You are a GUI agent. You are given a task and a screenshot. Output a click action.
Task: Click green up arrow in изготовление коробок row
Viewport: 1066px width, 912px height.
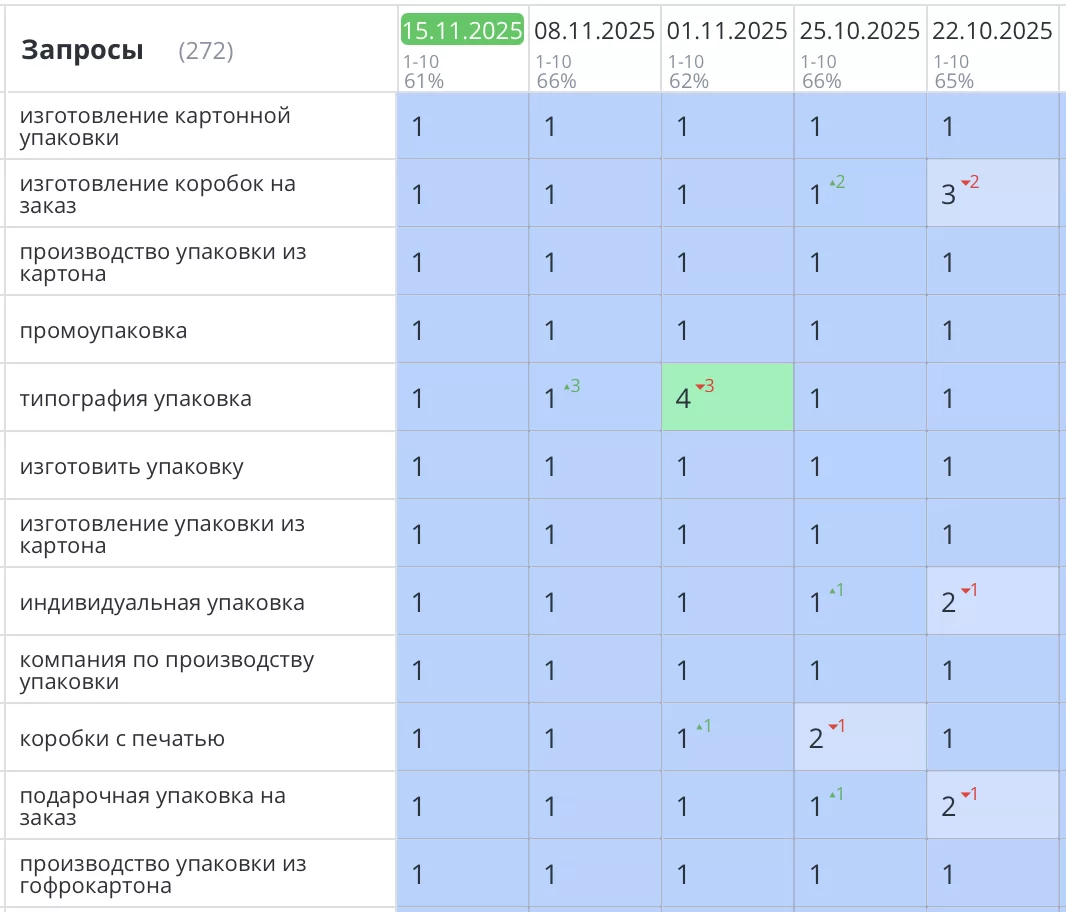click(832, 183)
